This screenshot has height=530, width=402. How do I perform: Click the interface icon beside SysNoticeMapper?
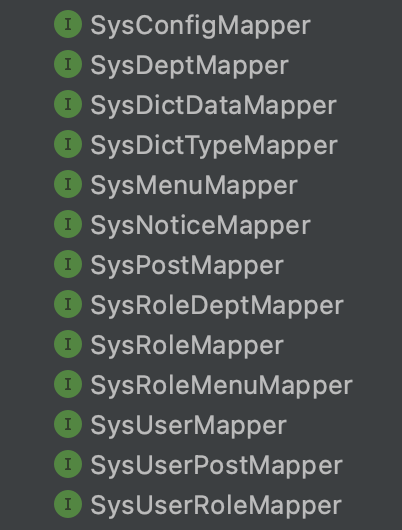(x=68, y=224)
